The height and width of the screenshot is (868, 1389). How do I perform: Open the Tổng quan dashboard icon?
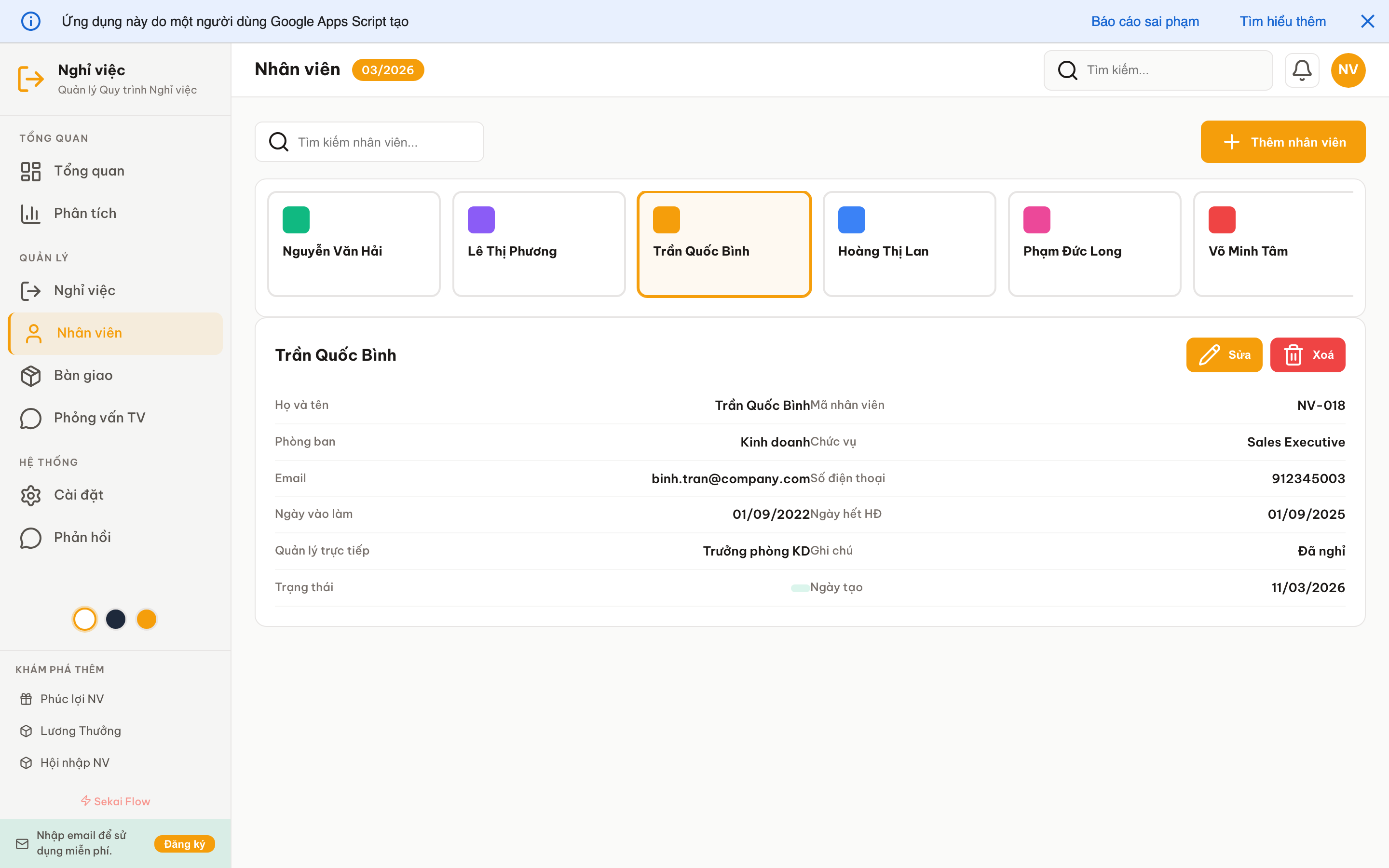coord(31,171)
